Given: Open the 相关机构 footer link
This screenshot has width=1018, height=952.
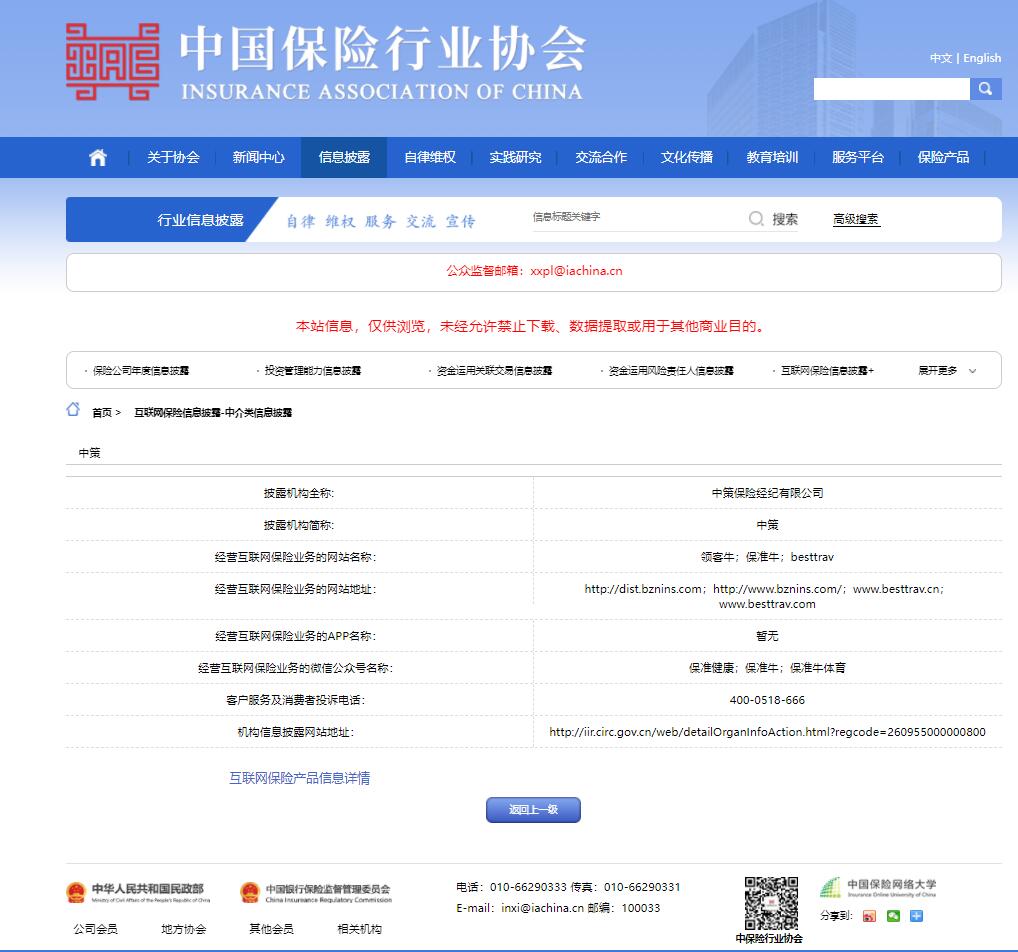Looking at the screenshot, I should tap(360, 929).
